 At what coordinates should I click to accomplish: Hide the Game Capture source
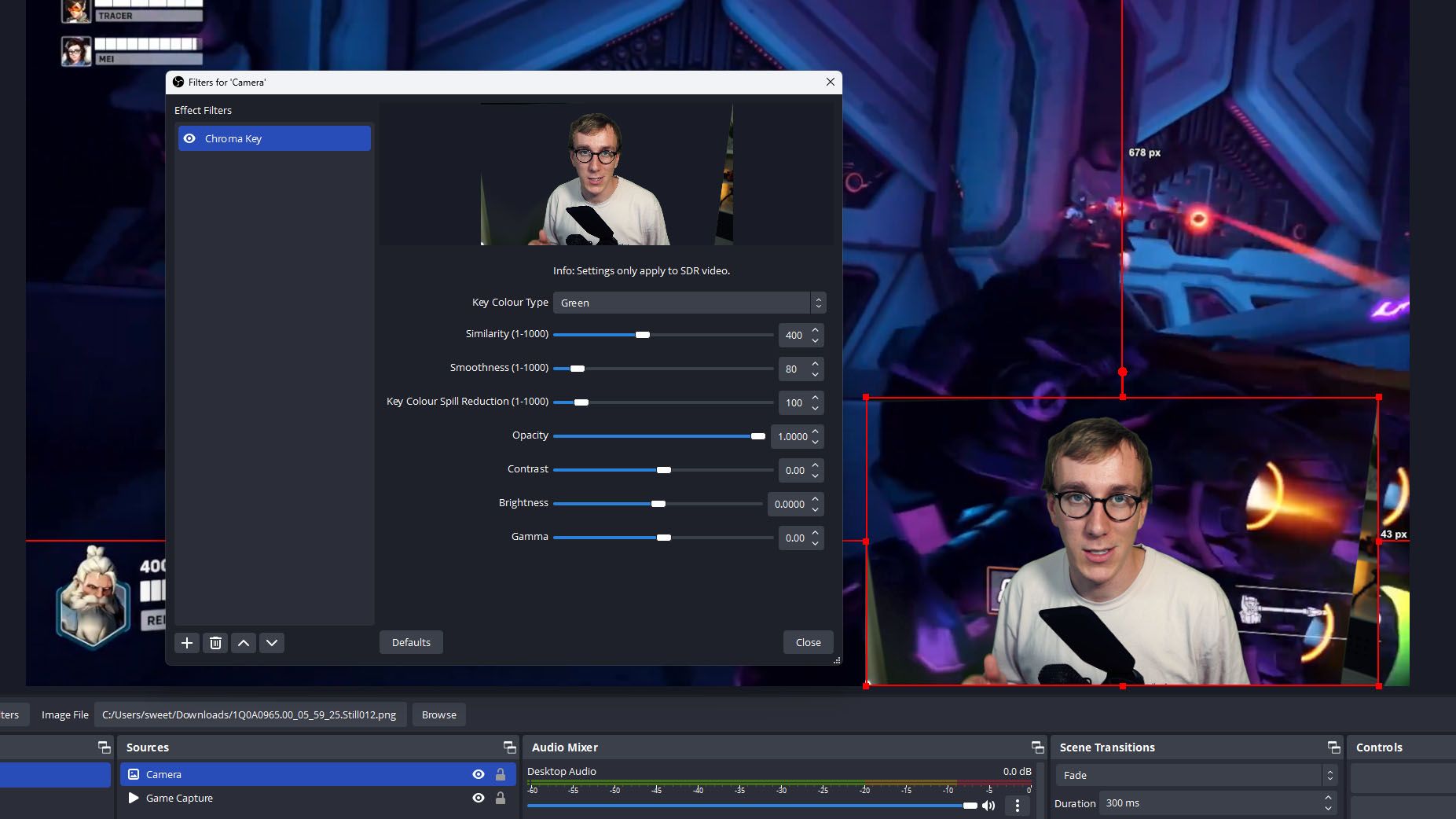click(x=478, y=799)
